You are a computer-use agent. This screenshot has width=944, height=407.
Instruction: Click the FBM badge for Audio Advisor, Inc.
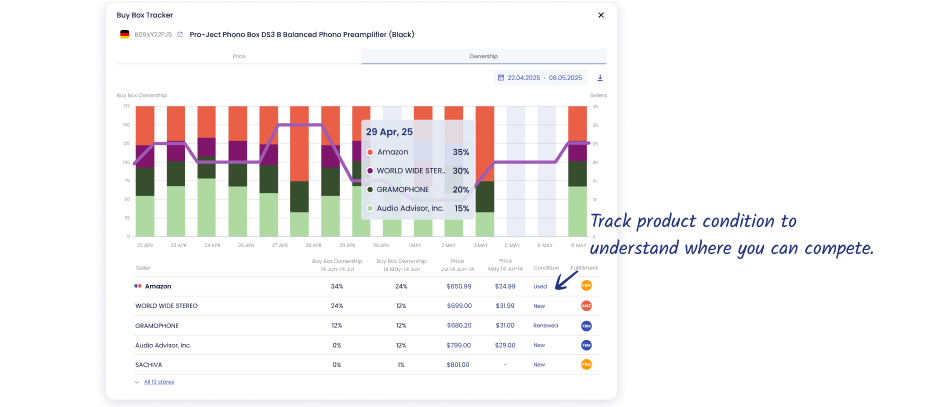[586, 345]
